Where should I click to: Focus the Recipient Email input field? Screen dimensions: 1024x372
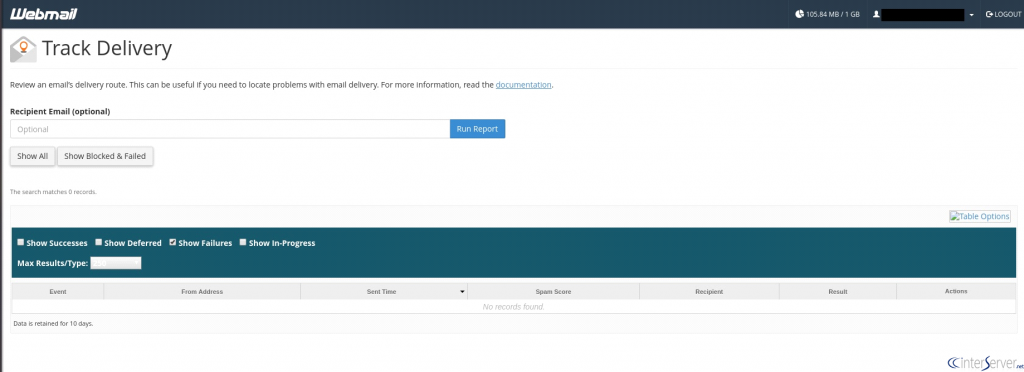pyautogui.click(x=230, y=129)
